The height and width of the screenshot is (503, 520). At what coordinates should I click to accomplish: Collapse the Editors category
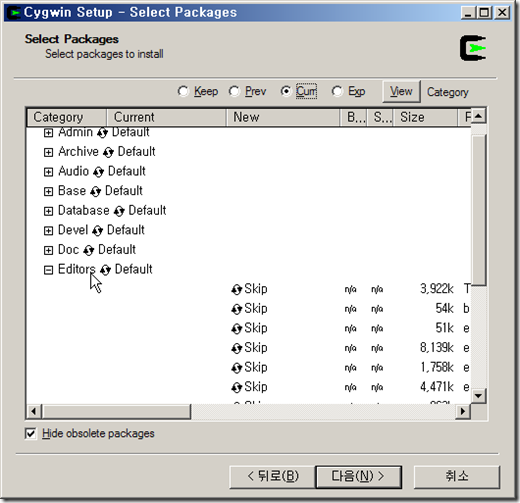click(48, 270)
